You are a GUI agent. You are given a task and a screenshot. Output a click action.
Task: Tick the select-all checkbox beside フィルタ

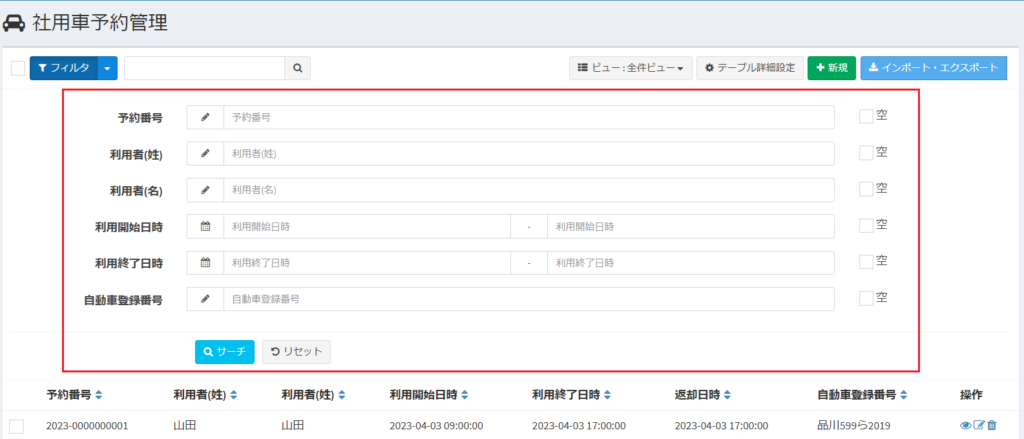click(x=18, y=68)
